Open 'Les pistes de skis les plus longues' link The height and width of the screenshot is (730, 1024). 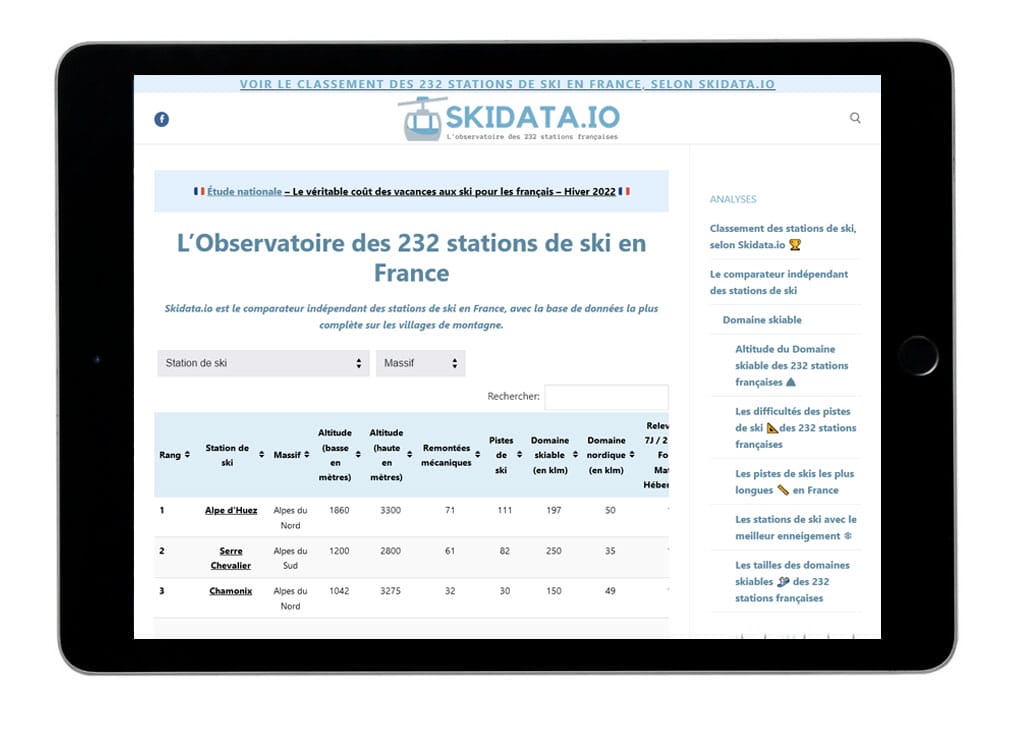coord(794,482)
